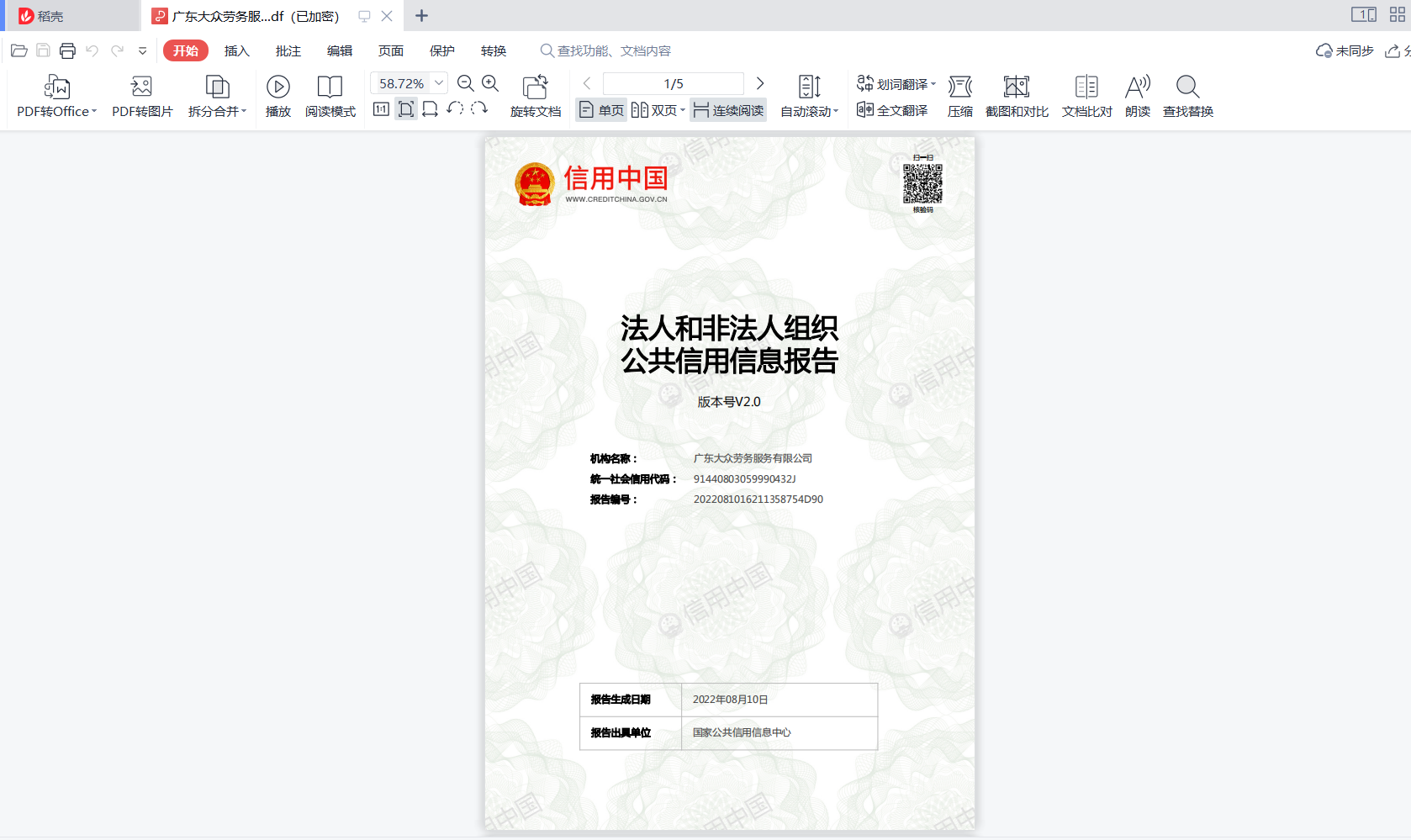This screenshot has height=840, width=1411.
Task: Switch to 双页 two-page view
Action: click(x=658, y=109)
